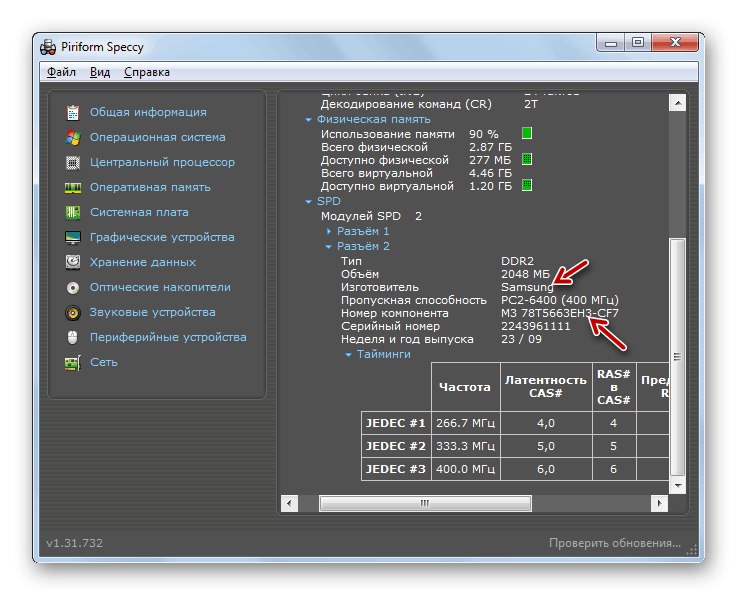Select part number M3 78T5663EH3-CF7

click(x=560, y=313)
